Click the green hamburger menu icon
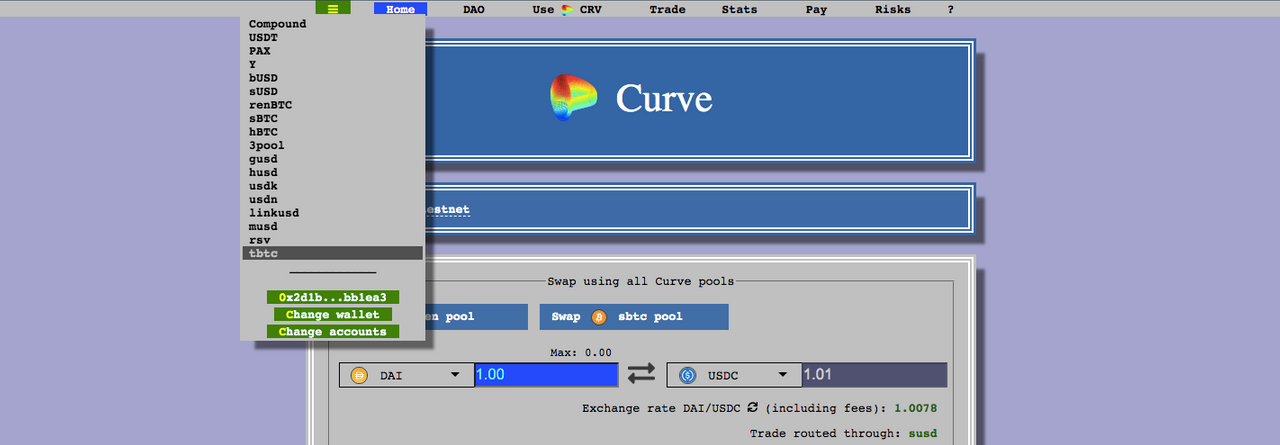Screen dimensions: 1280x445 tap(332, 9)
